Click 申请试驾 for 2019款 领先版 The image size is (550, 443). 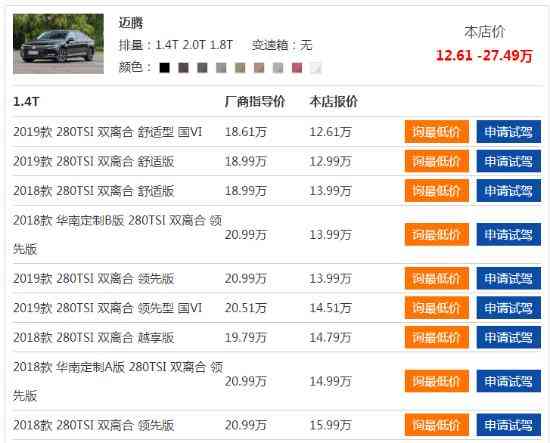click(x=509, y=278)
